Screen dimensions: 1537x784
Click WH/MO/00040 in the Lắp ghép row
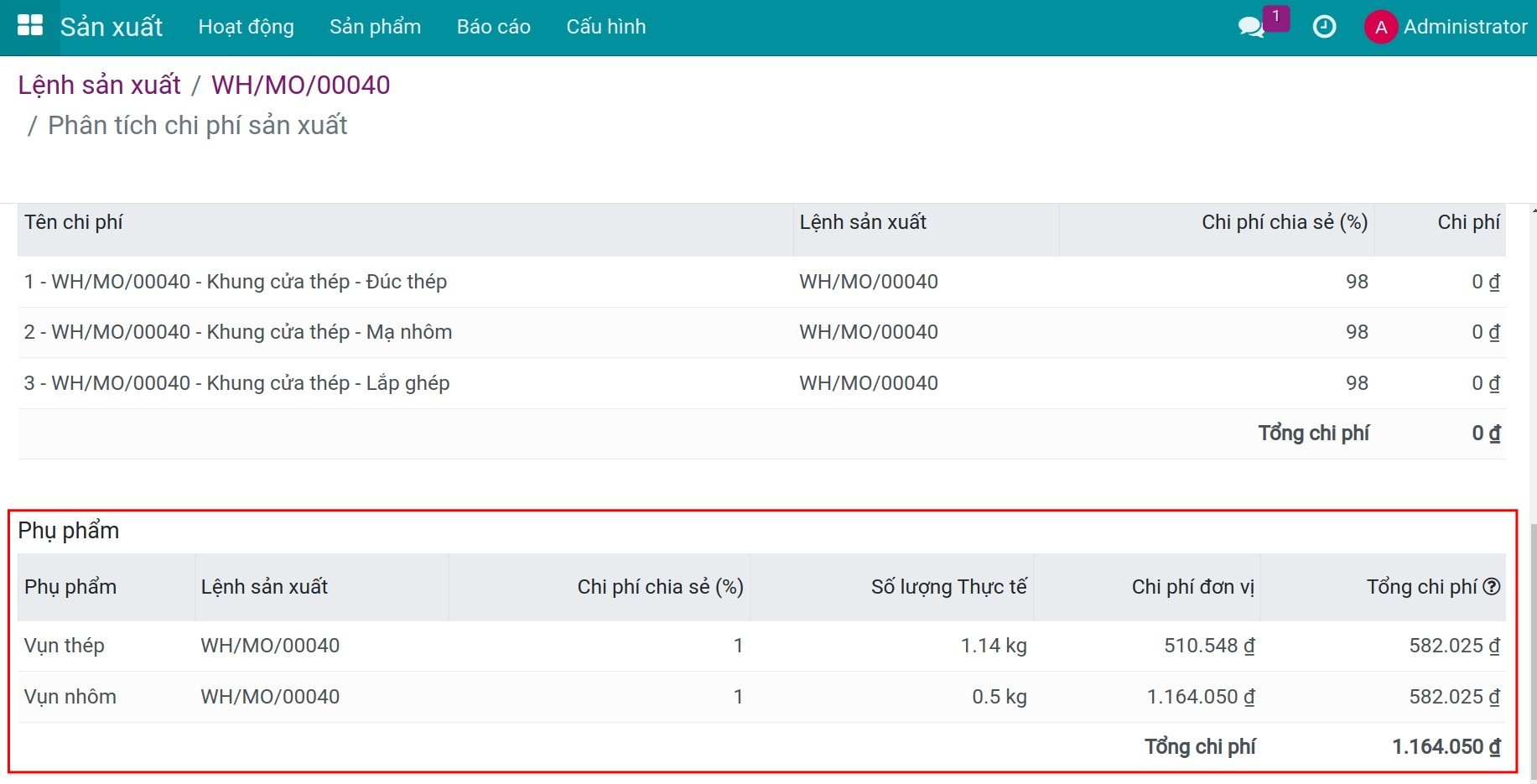(x=869, y=383)
